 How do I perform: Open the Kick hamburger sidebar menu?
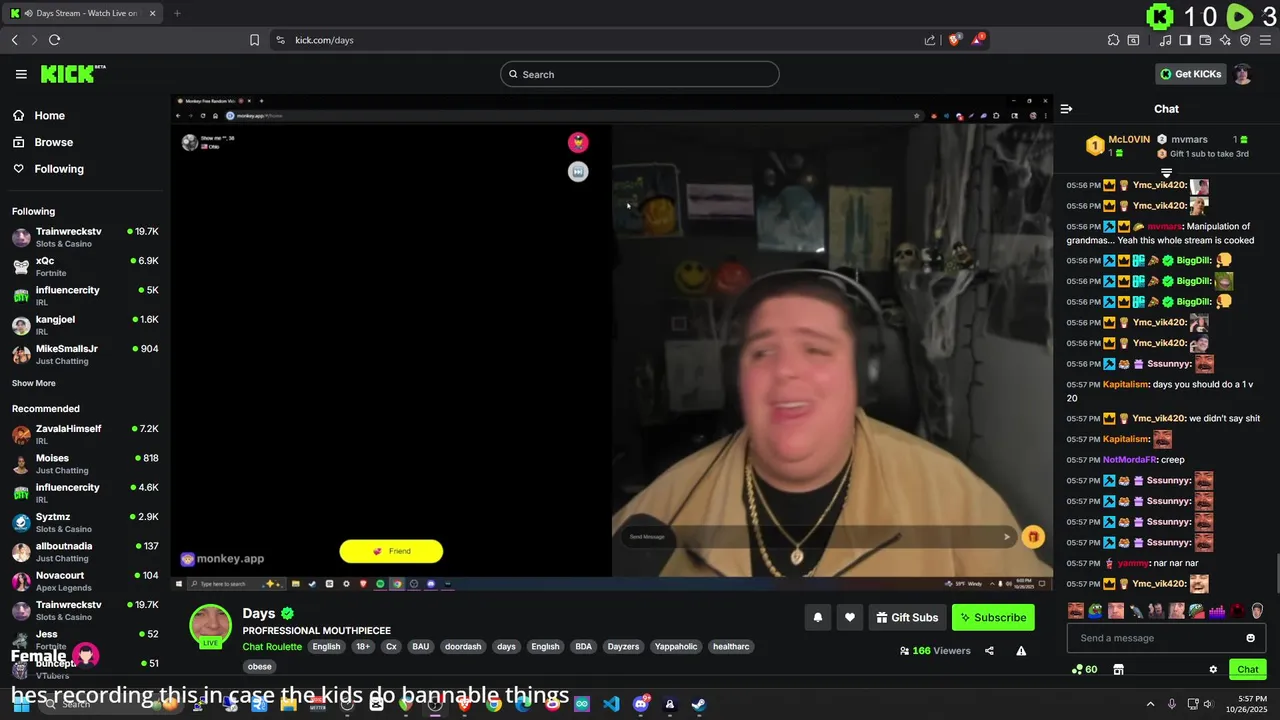[21, 74]
